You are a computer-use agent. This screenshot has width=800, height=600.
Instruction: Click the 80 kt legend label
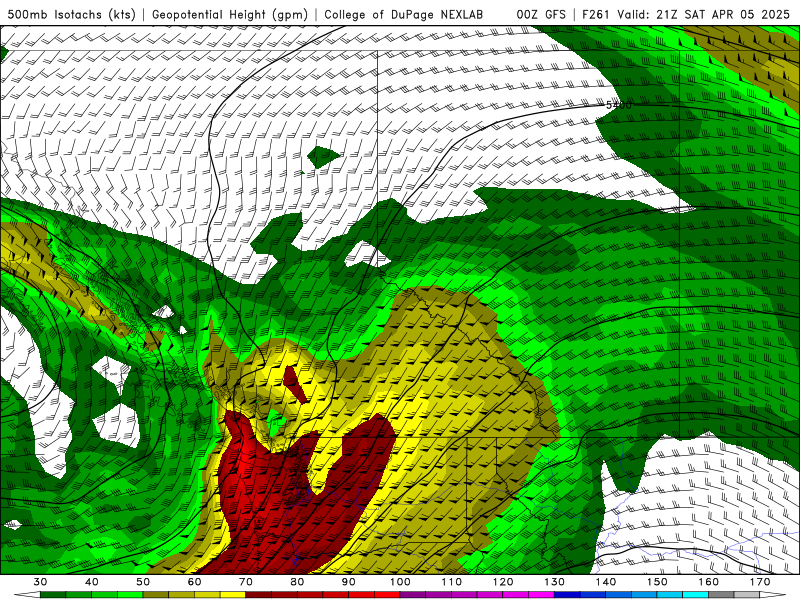click(x=297, y=582)
